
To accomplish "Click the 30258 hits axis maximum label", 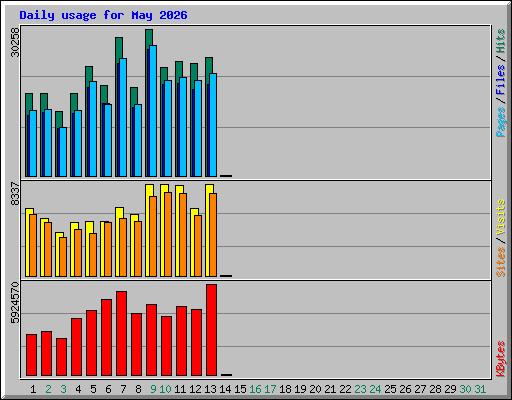I will [x=15, y=42].
